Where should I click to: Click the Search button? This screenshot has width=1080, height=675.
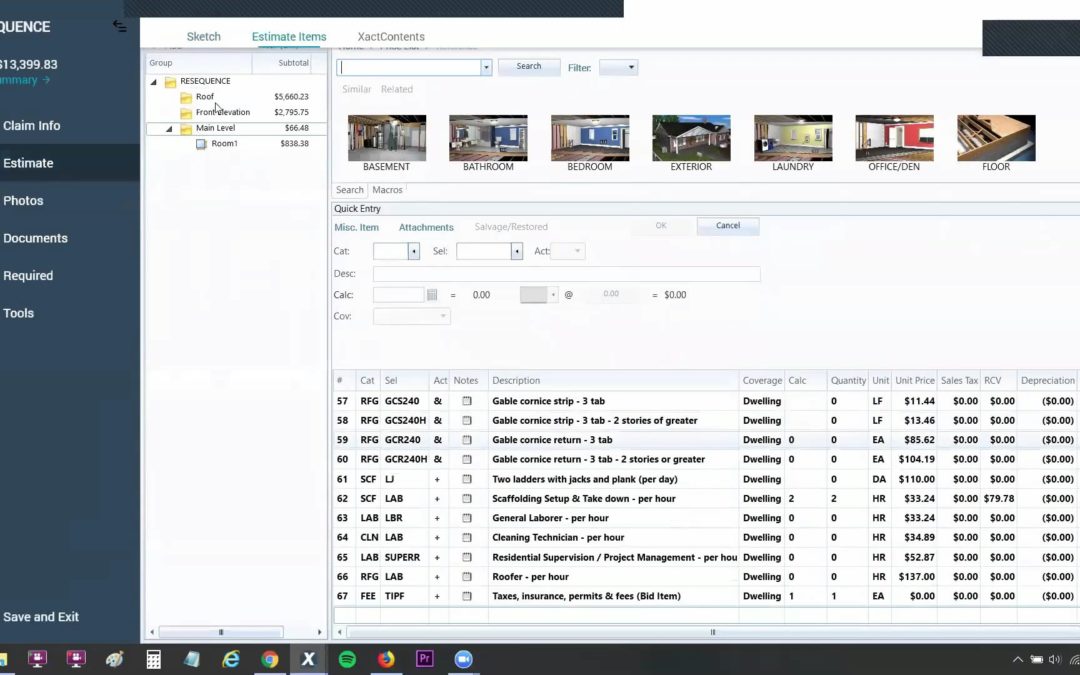pos(529,67)
